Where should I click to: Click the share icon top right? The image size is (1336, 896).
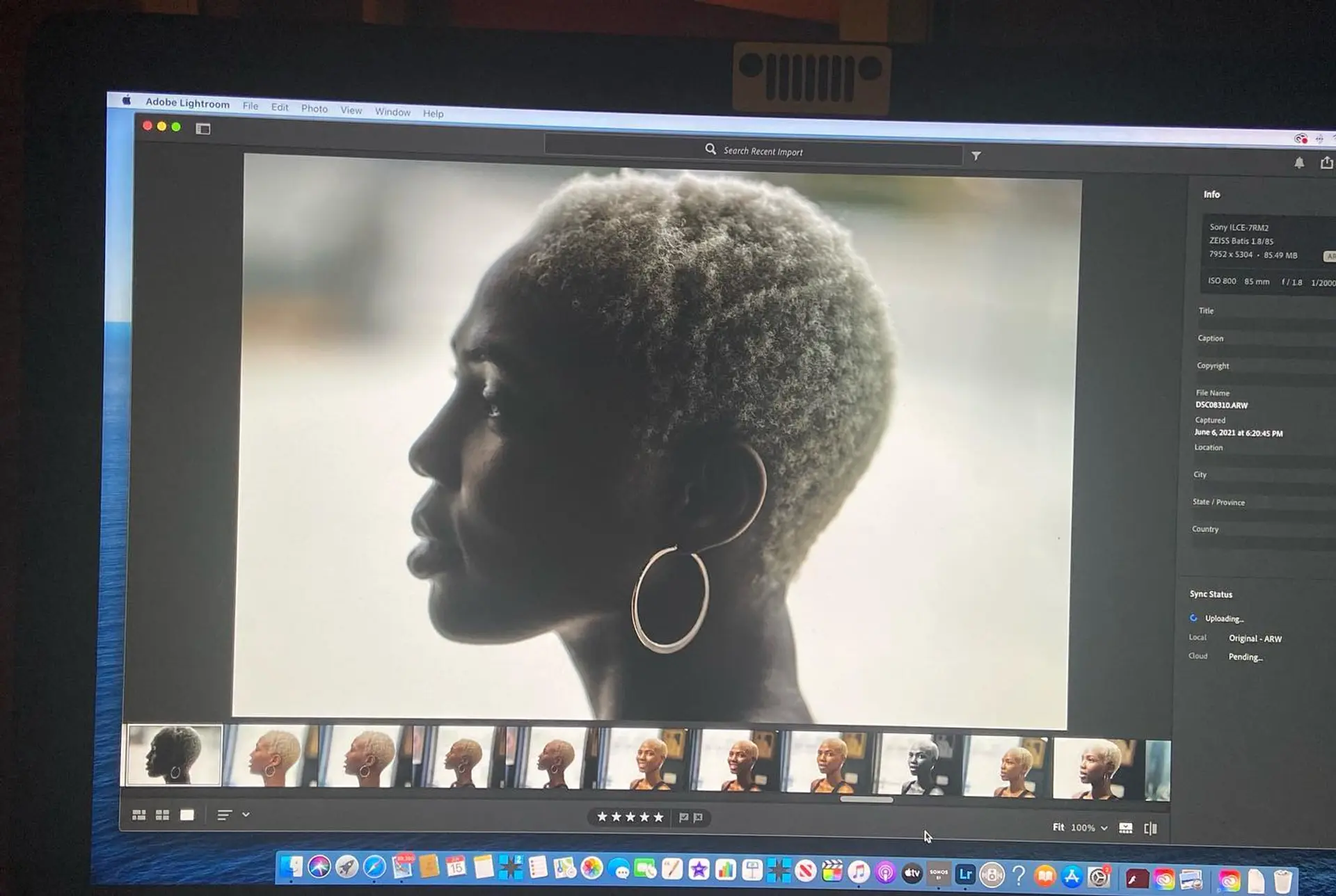(x=1326, y=163)
